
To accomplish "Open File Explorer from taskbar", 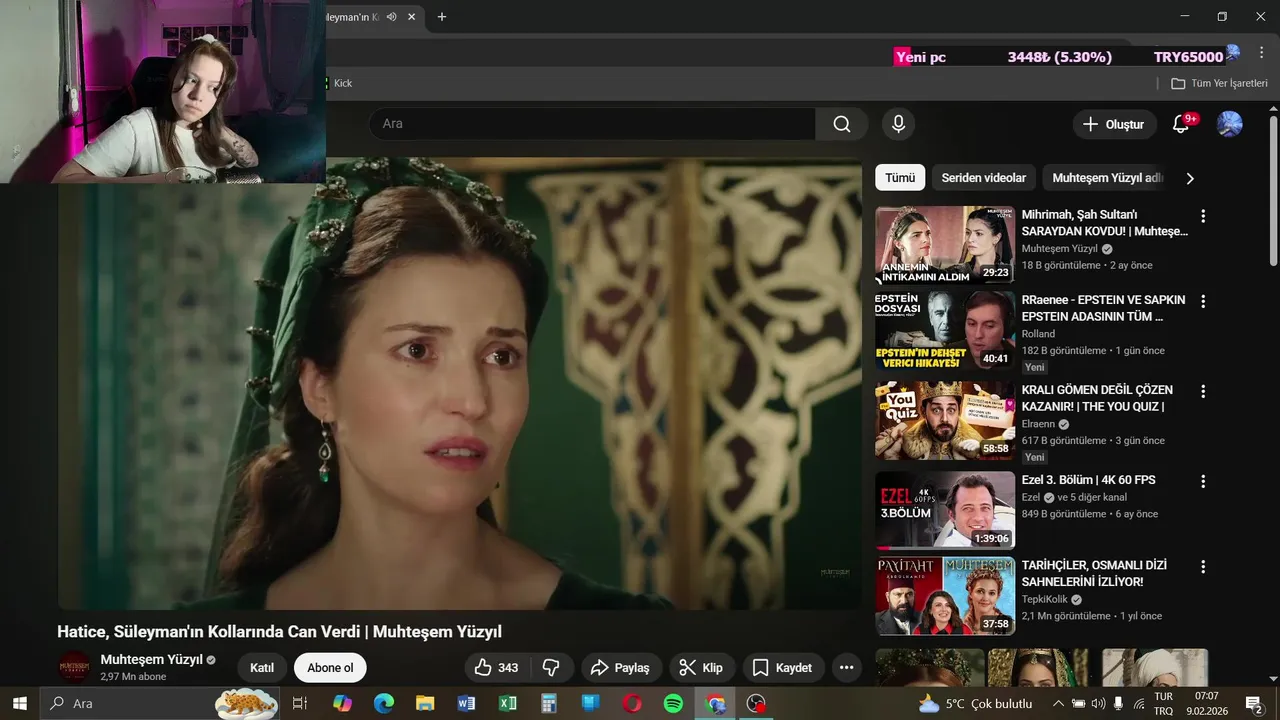I will pos(425,703).
